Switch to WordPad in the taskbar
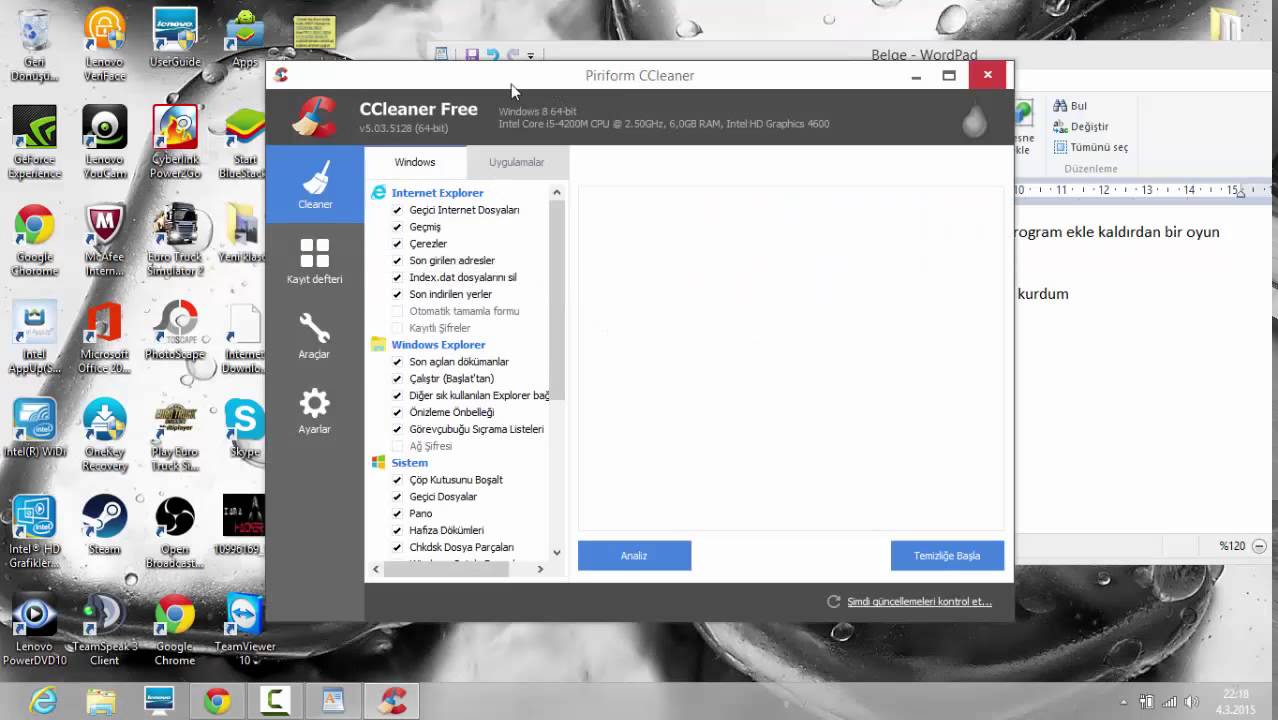The width and height of the screenshot is (1278, 720). tap(333, 701)
